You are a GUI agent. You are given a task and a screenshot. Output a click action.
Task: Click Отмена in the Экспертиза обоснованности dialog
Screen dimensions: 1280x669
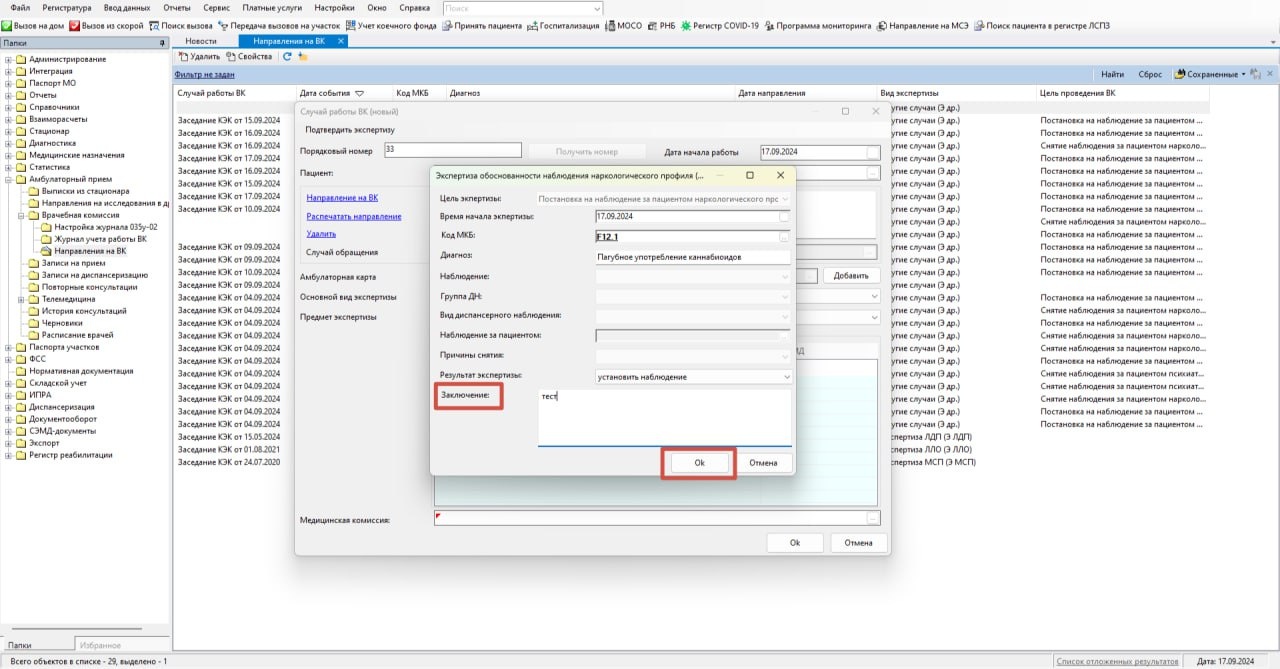[x=763, y=463]
